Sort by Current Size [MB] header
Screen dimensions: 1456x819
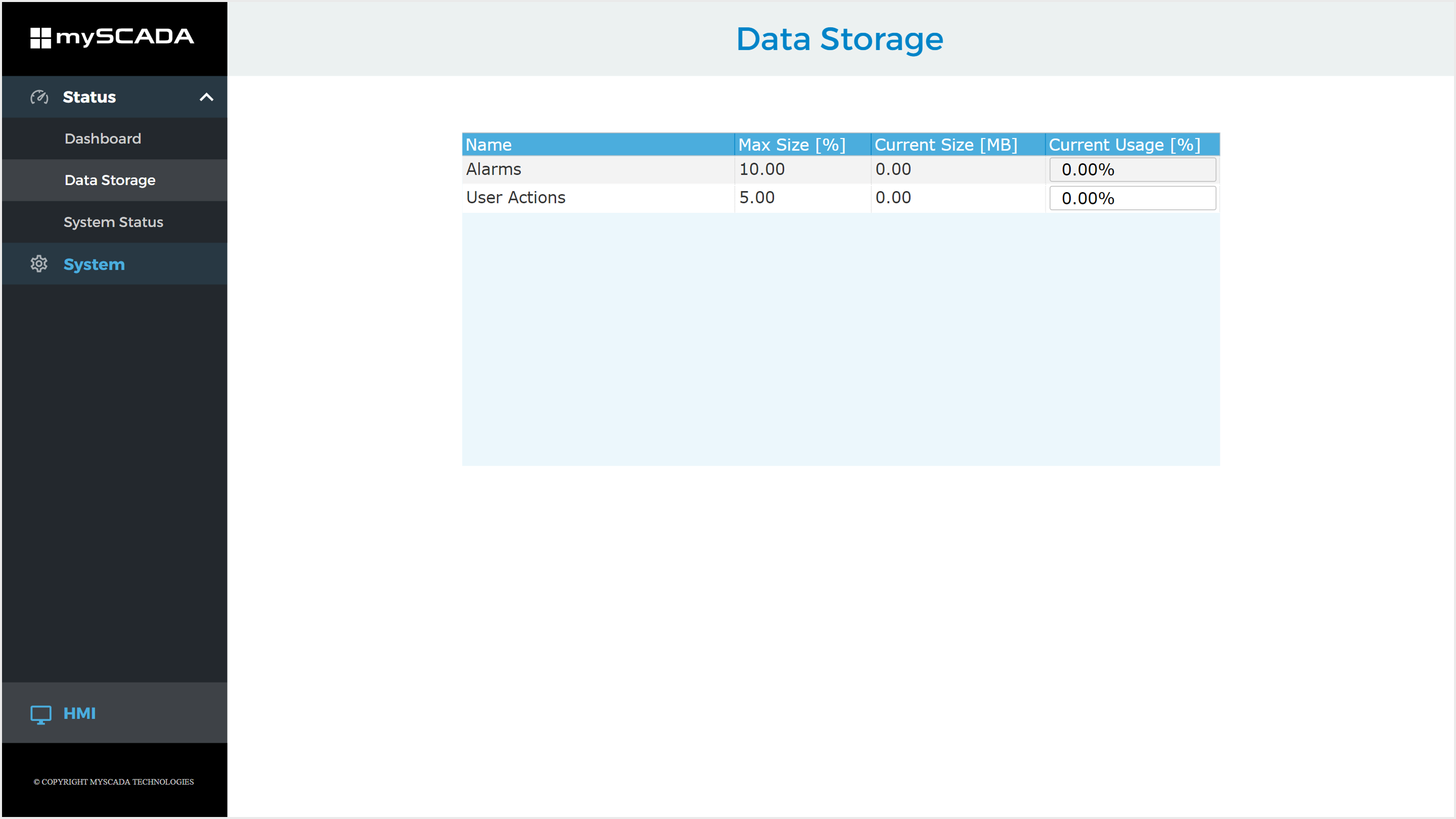click(958, 145)
